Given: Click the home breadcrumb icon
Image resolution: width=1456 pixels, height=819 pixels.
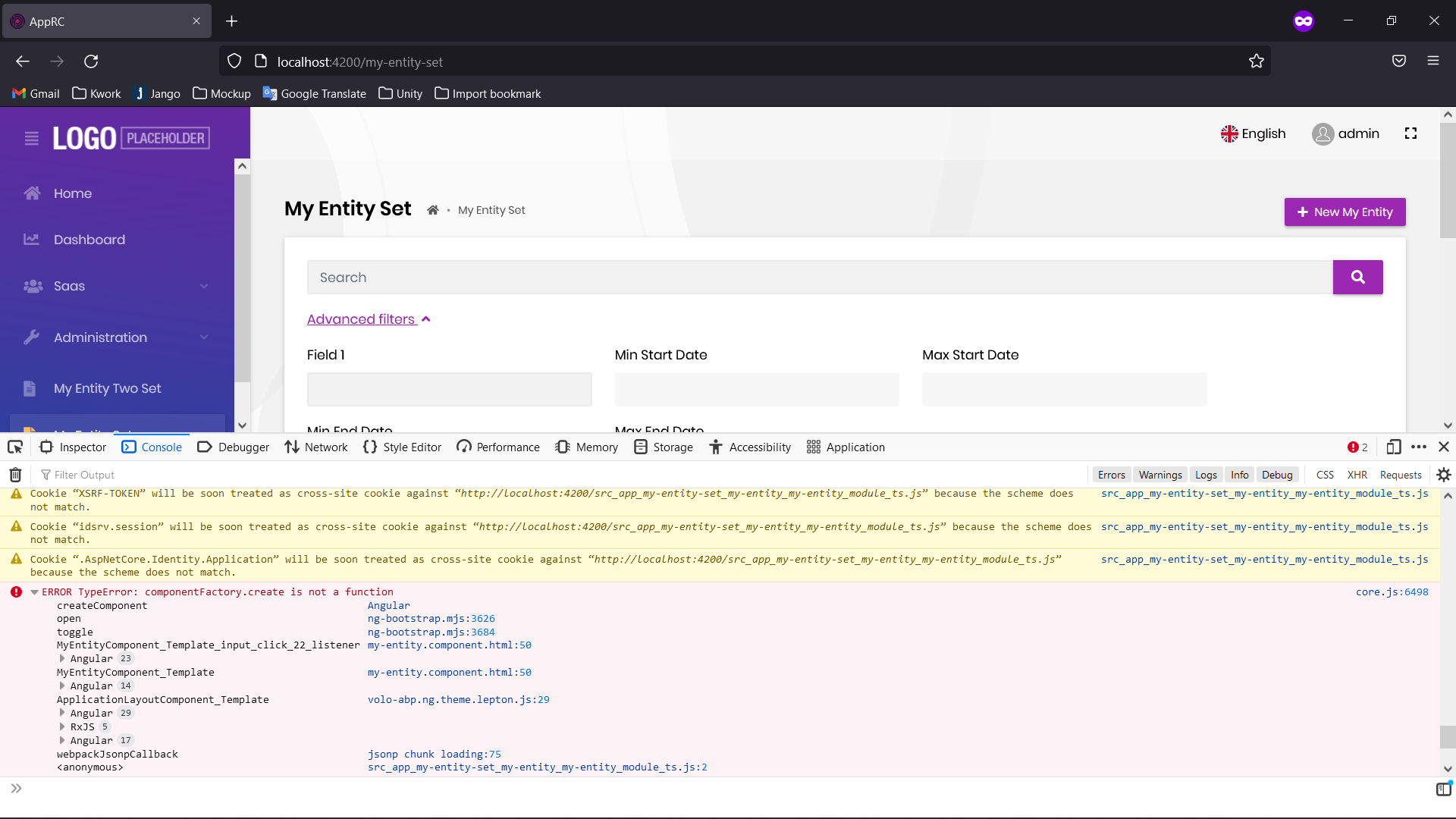Looking at the screenshot, I should coord(433,210).
